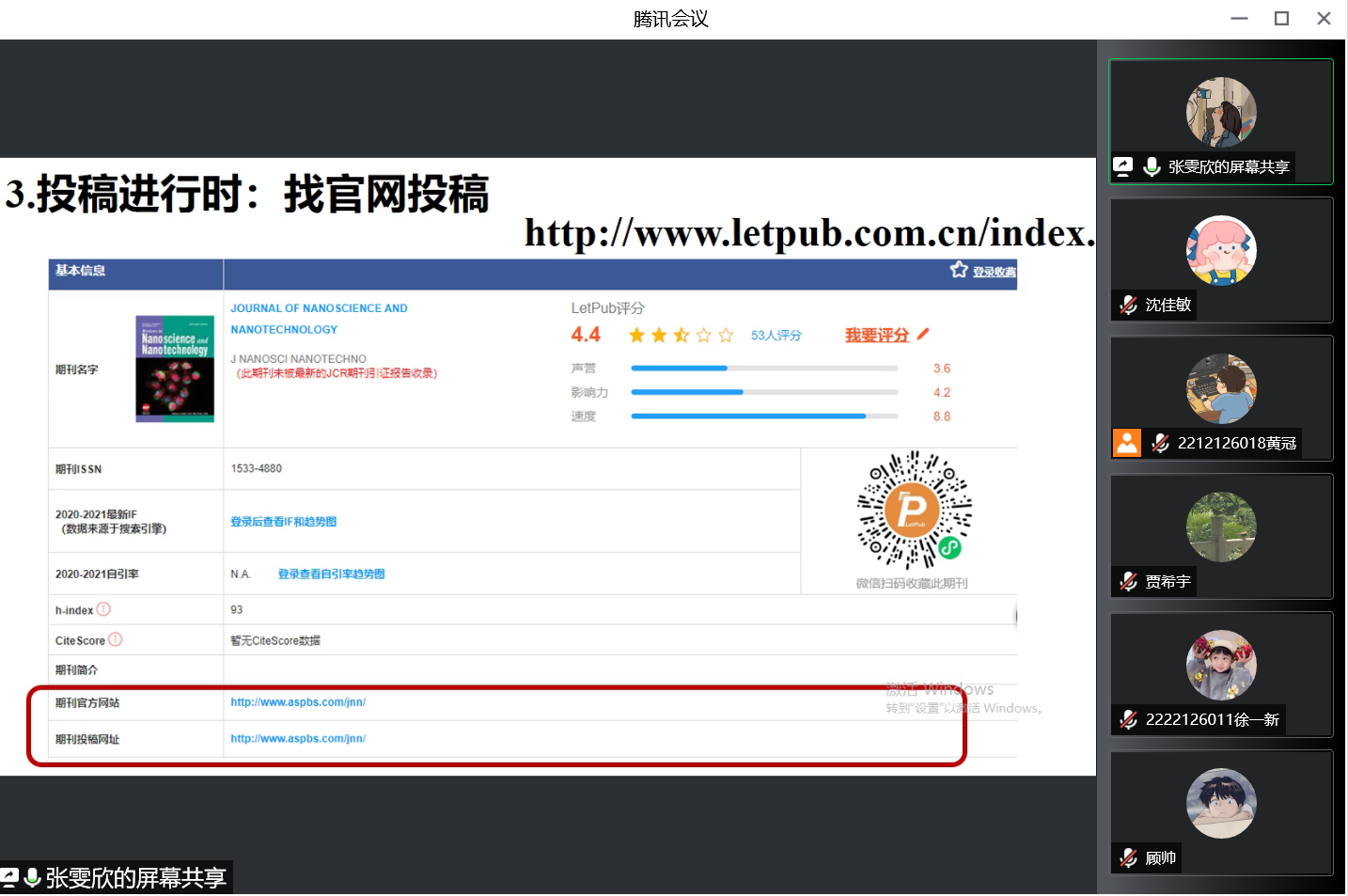
Task: Click 登录查看自引率趋势图 link
Action: (331, 574)
